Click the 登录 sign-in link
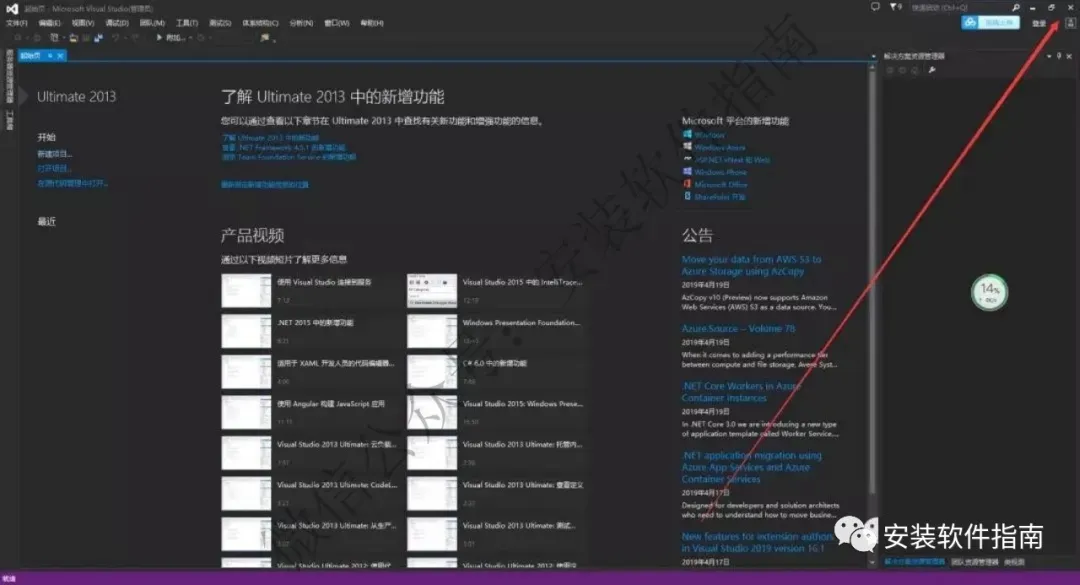 1039,23
